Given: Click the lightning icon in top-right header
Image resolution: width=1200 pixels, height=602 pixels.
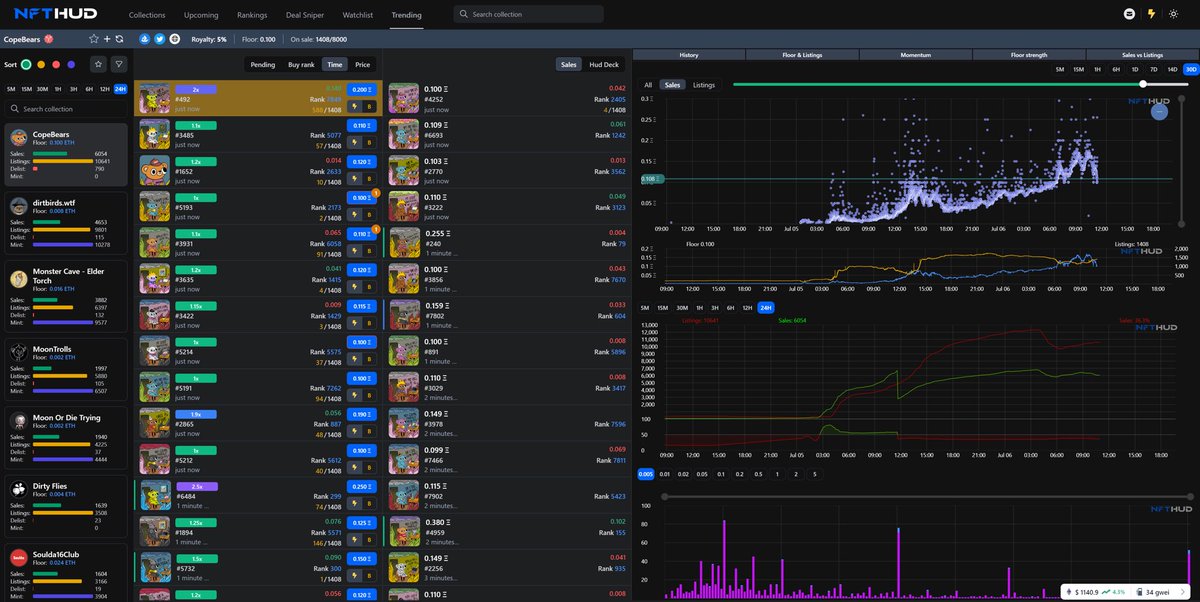Looking at the screenshot, I should tap(1150, 14).
